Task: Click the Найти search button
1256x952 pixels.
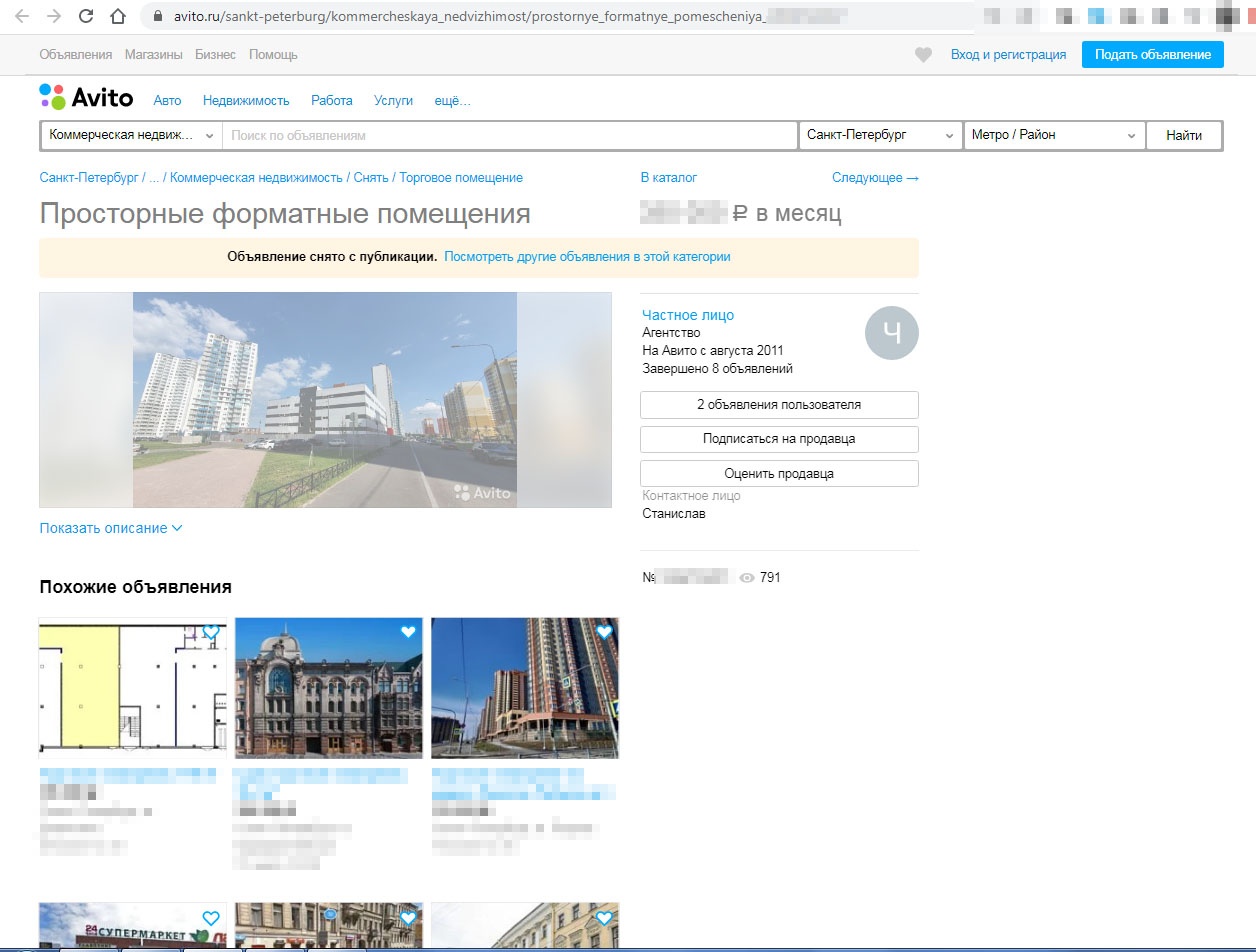Action: pos(1184,135)
